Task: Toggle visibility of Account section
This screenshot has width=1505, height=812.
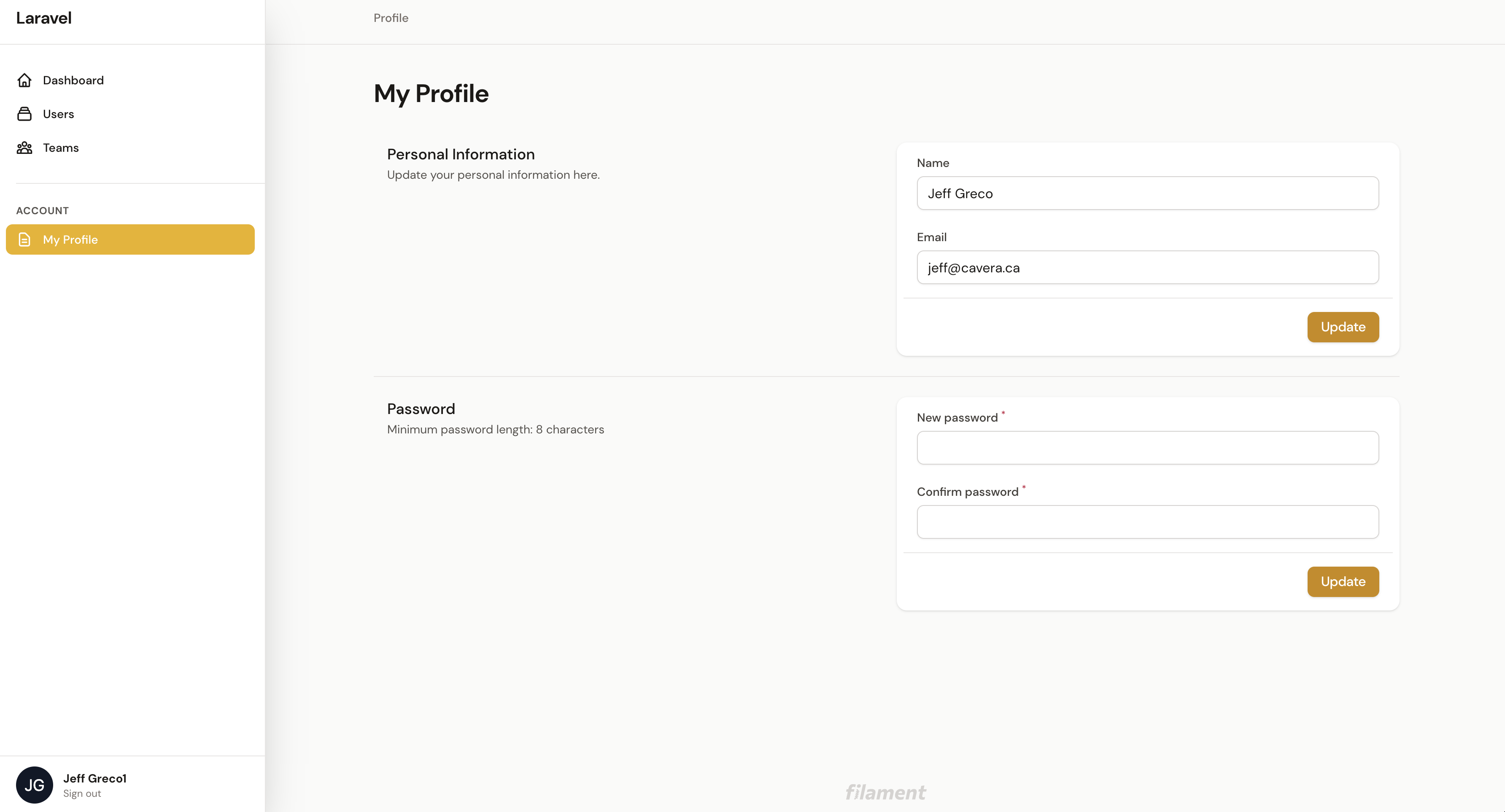Action: point(42,210)
